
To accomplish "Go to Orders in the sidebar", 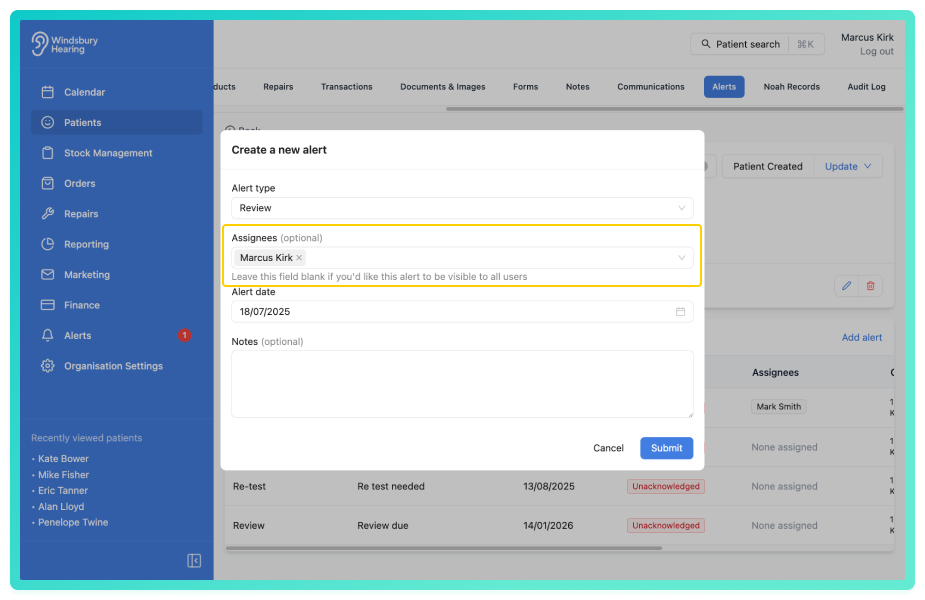I will [116, 183].
